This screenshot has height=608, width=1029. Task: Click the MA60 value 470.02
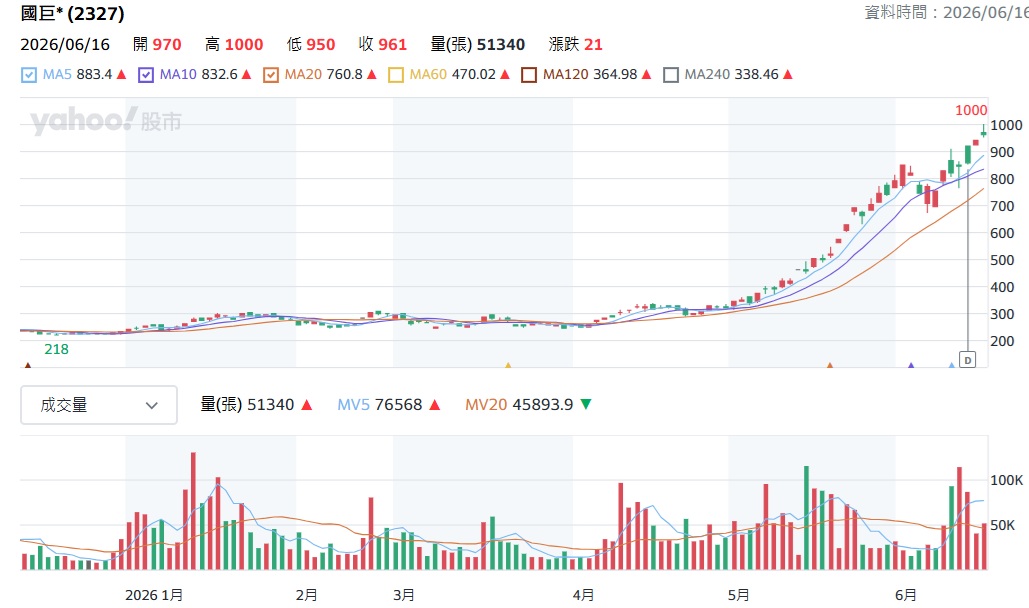474,75
